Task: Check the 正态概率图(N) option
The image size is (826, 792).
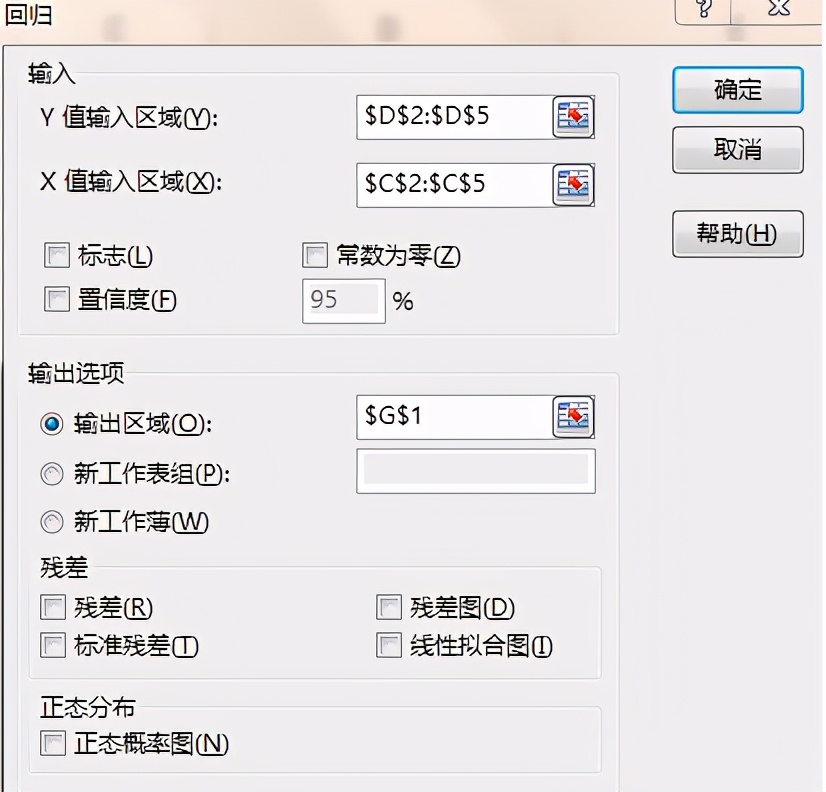Action: (52, 745)
